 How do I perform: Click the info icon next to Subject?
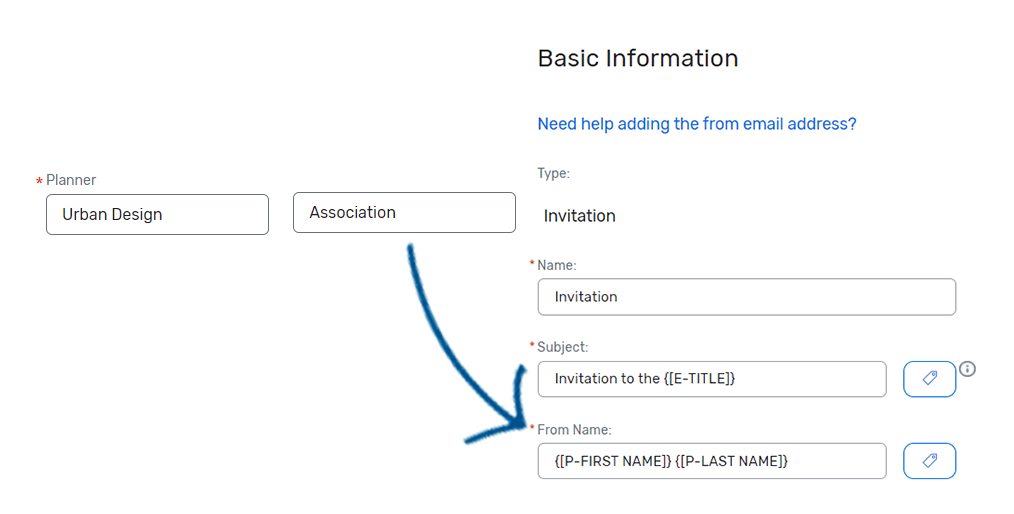(x=967, y=369)
